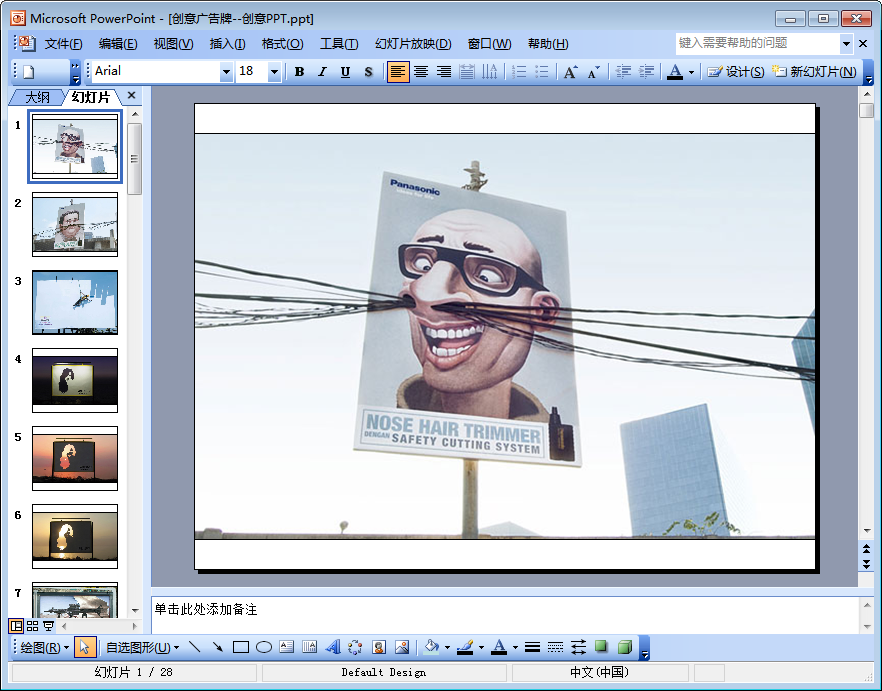Click the increase font size icon
This screenshot has width=882, height=691.
(570, 72)
